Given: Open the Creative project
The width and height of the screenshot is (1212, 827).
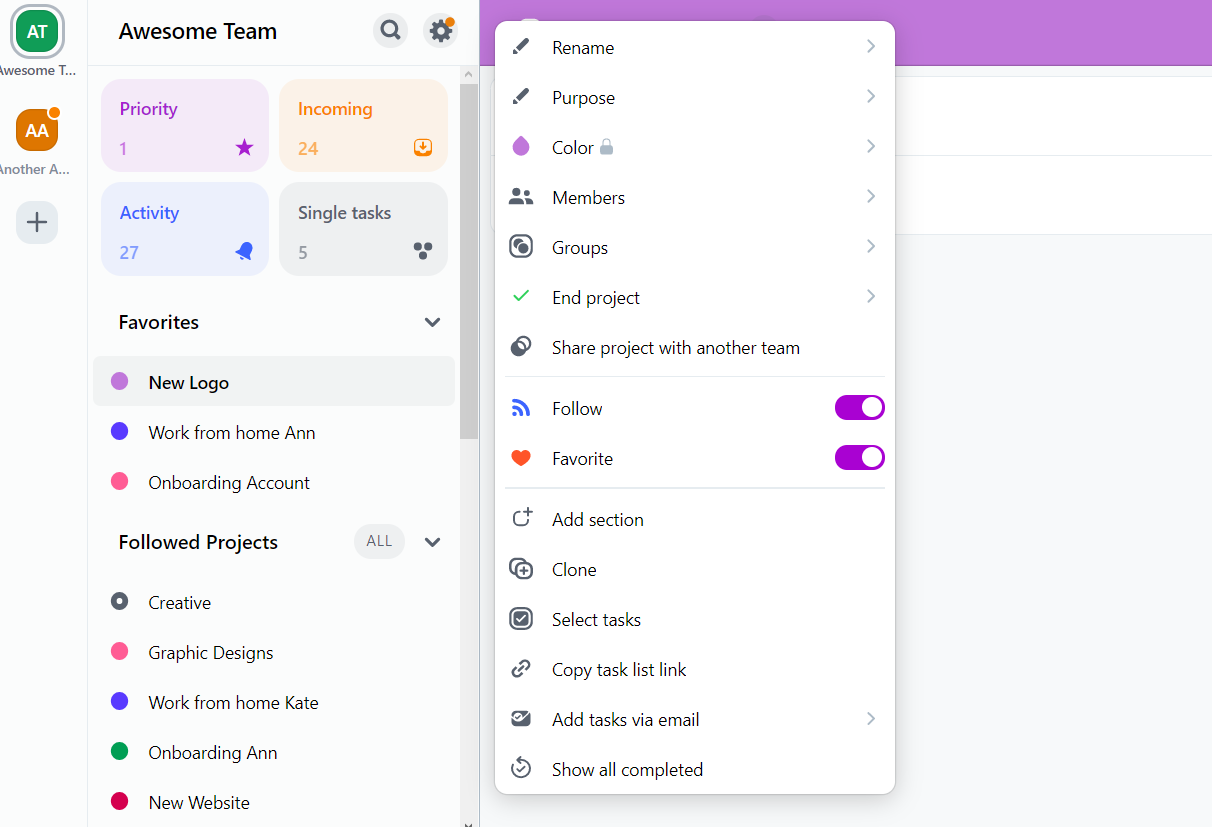Looking at the screenshot, I should [x=274, y=602].
